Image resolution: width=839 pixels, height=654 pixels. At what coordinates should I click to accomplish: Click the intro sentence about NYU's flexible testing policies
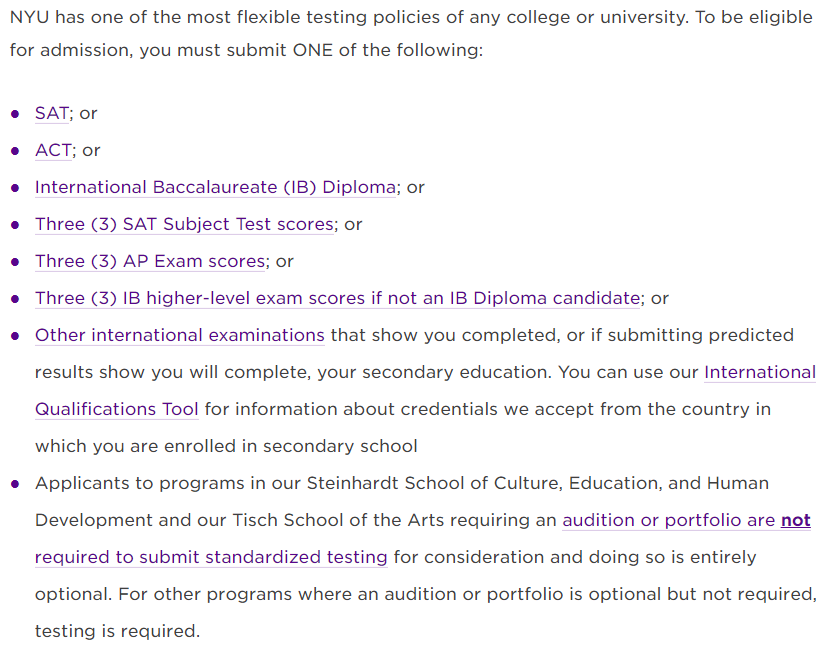[x=410, y=19]
